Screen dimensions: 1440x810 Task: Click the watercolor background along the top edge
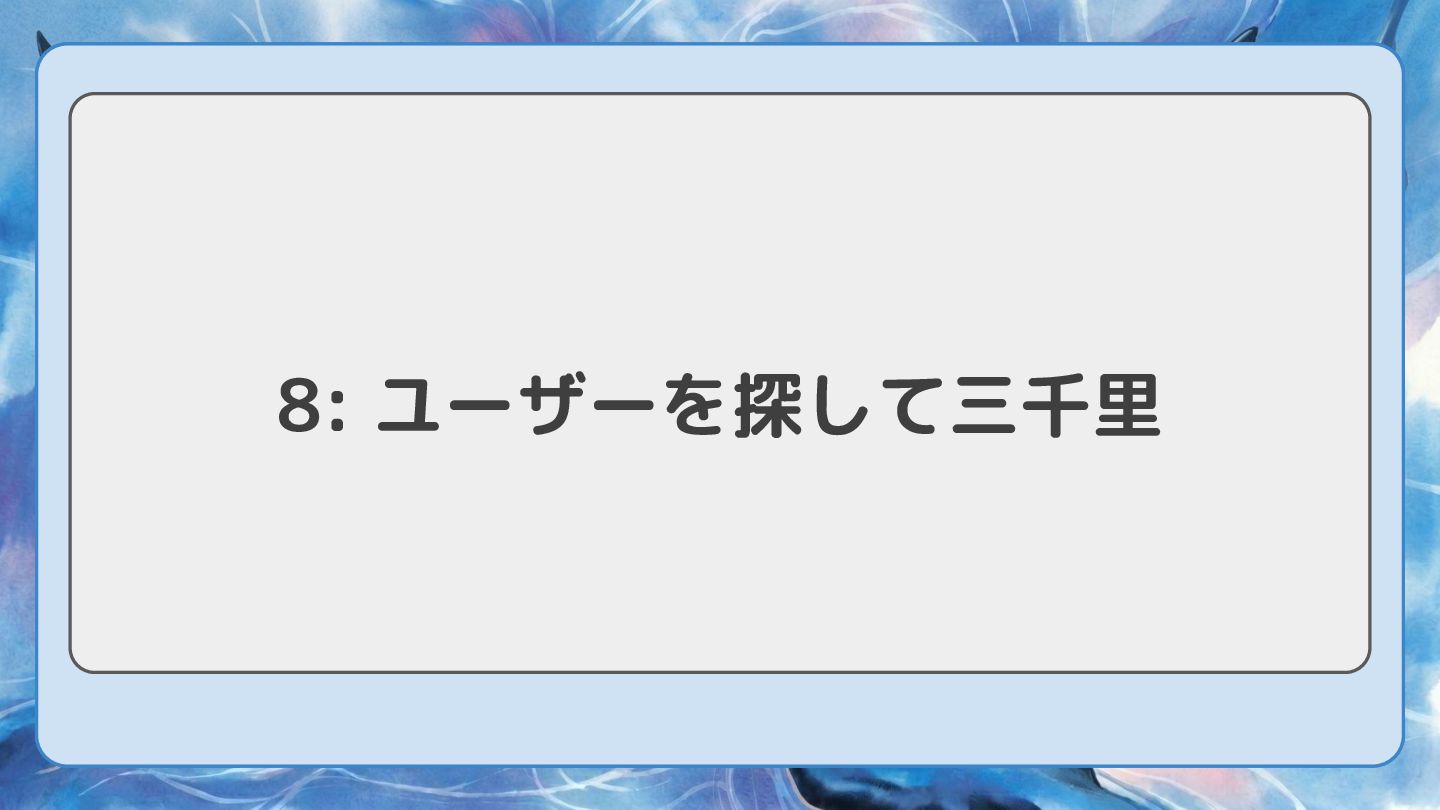(719, 20)
